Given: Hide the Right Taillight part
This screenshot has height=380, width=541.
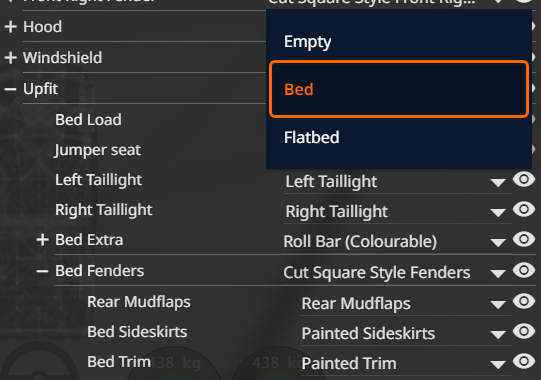Looking at the screenshot, I should pos(523,209).
